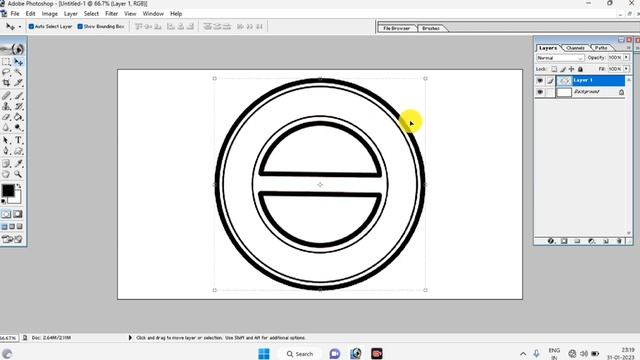Toggle Auto Select Layer checkbox
The image size is (640, 360).
(31, 27)
